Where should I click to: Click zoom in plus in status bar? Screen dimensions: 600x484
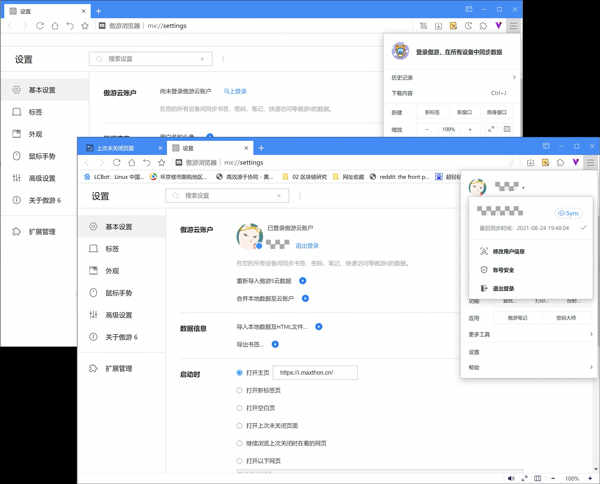pos(590,478)
